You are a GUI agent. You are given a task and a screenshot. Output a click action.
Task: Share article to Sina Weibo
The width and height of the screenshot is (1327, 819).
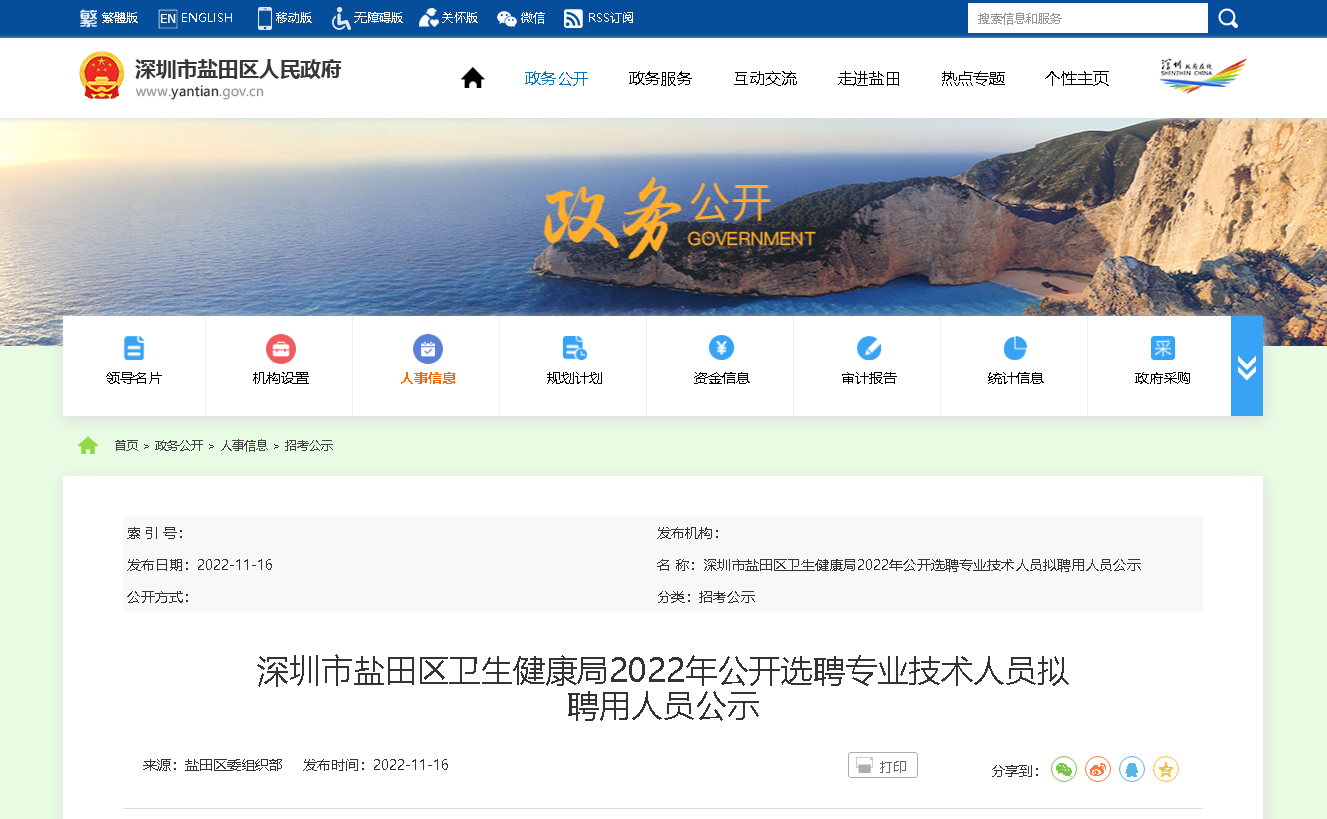[1098, 769]
